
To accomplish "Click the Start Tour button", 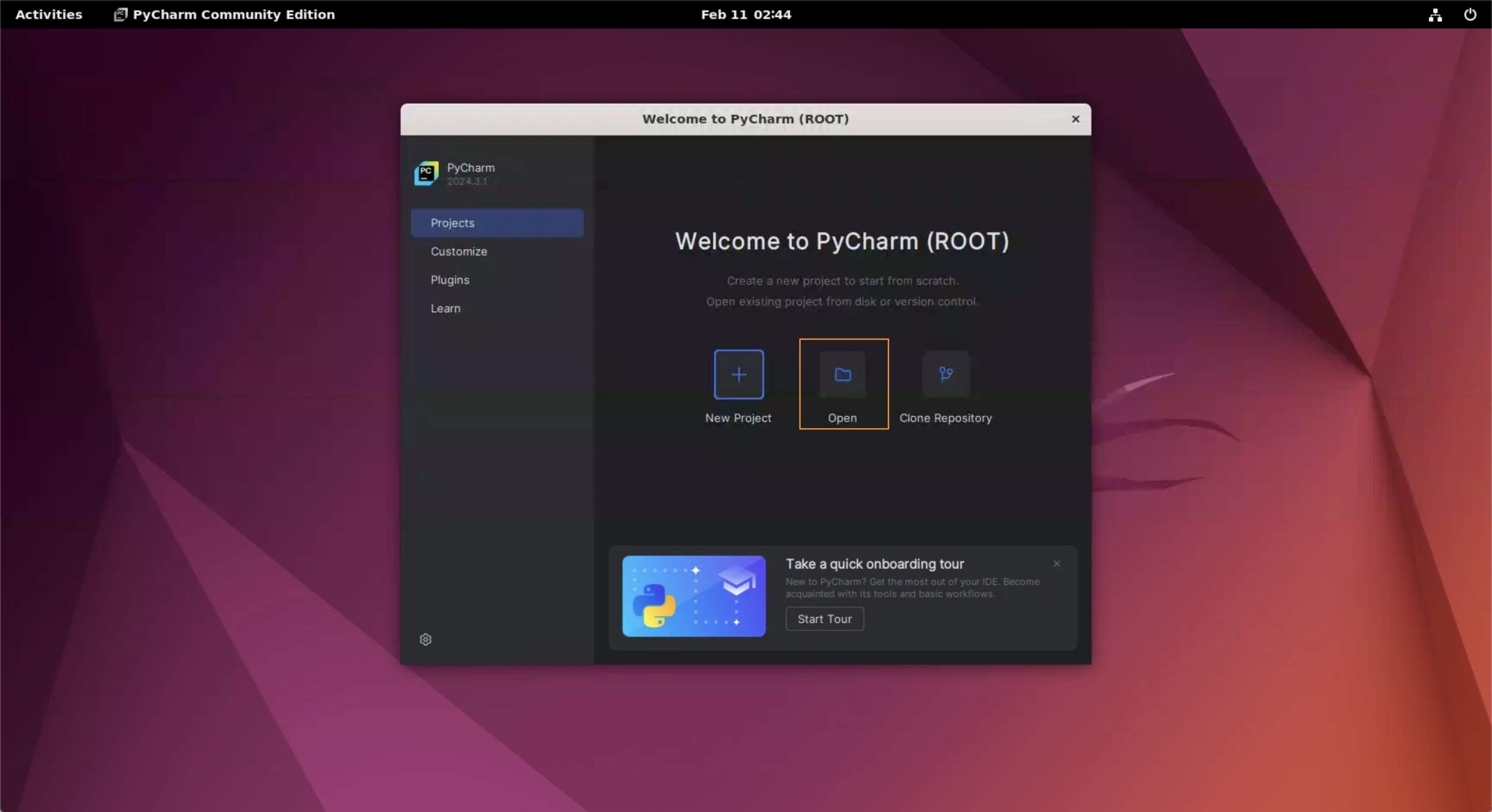I will click(x=824, y=619).
